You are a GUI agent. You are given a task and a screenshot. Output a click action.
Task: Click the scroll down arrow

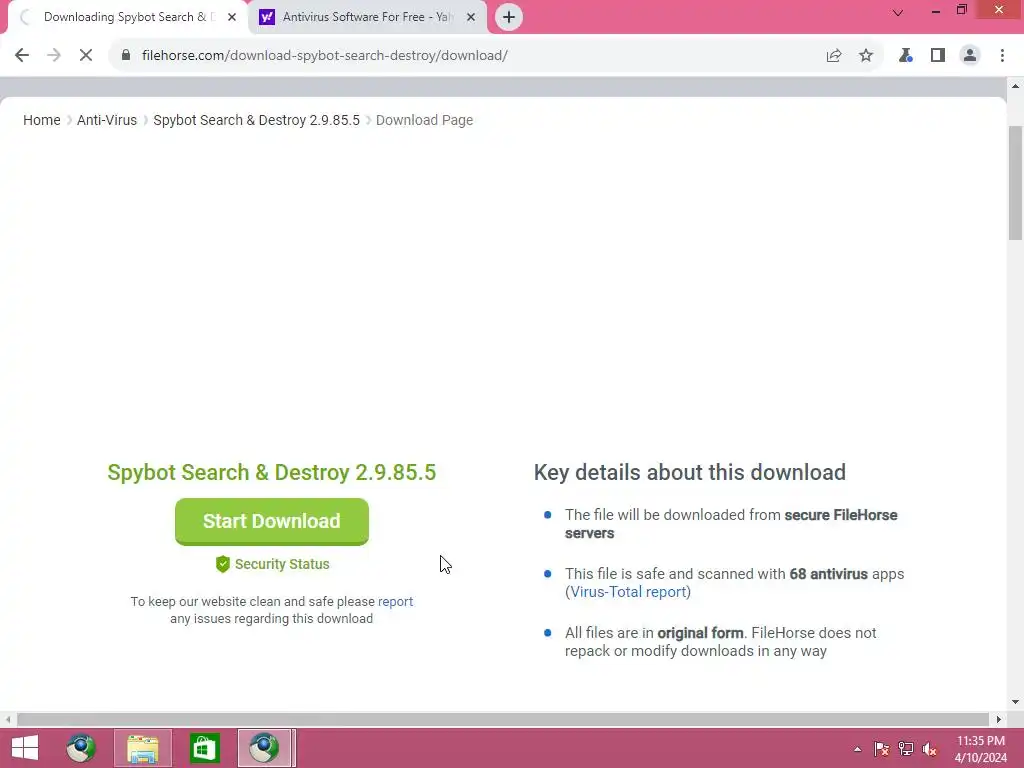coord(1015,703)
